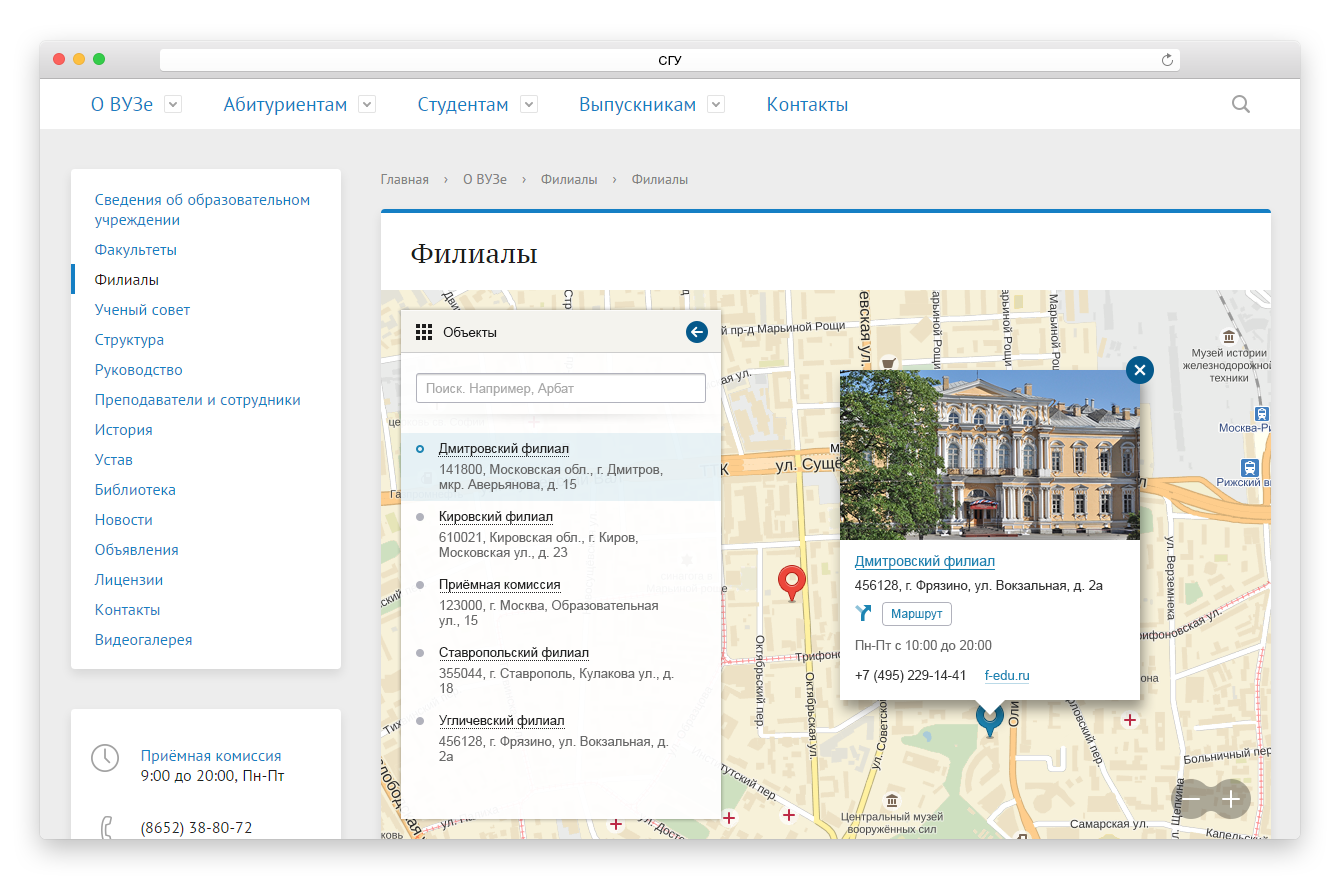Image resolution: width=1340 pixels, height=879 pixels.
Task: Zoom out the map with minus button
Action: coord(1191,799)
